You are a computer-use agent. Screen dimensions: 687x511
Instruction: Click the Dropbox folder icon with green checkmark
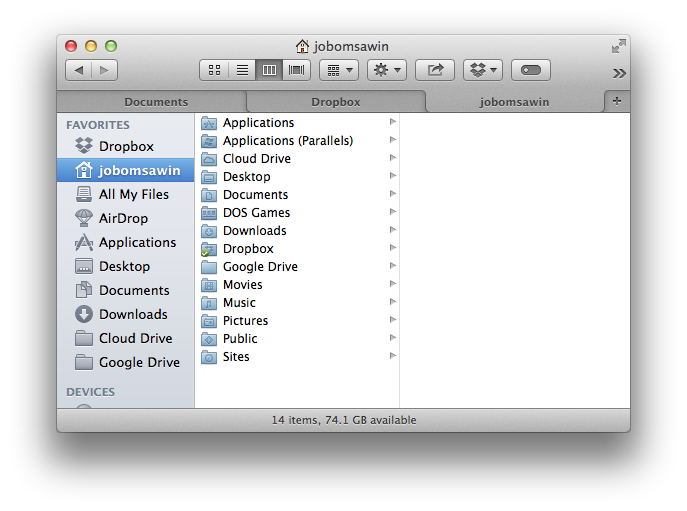(x=209, y=249)
